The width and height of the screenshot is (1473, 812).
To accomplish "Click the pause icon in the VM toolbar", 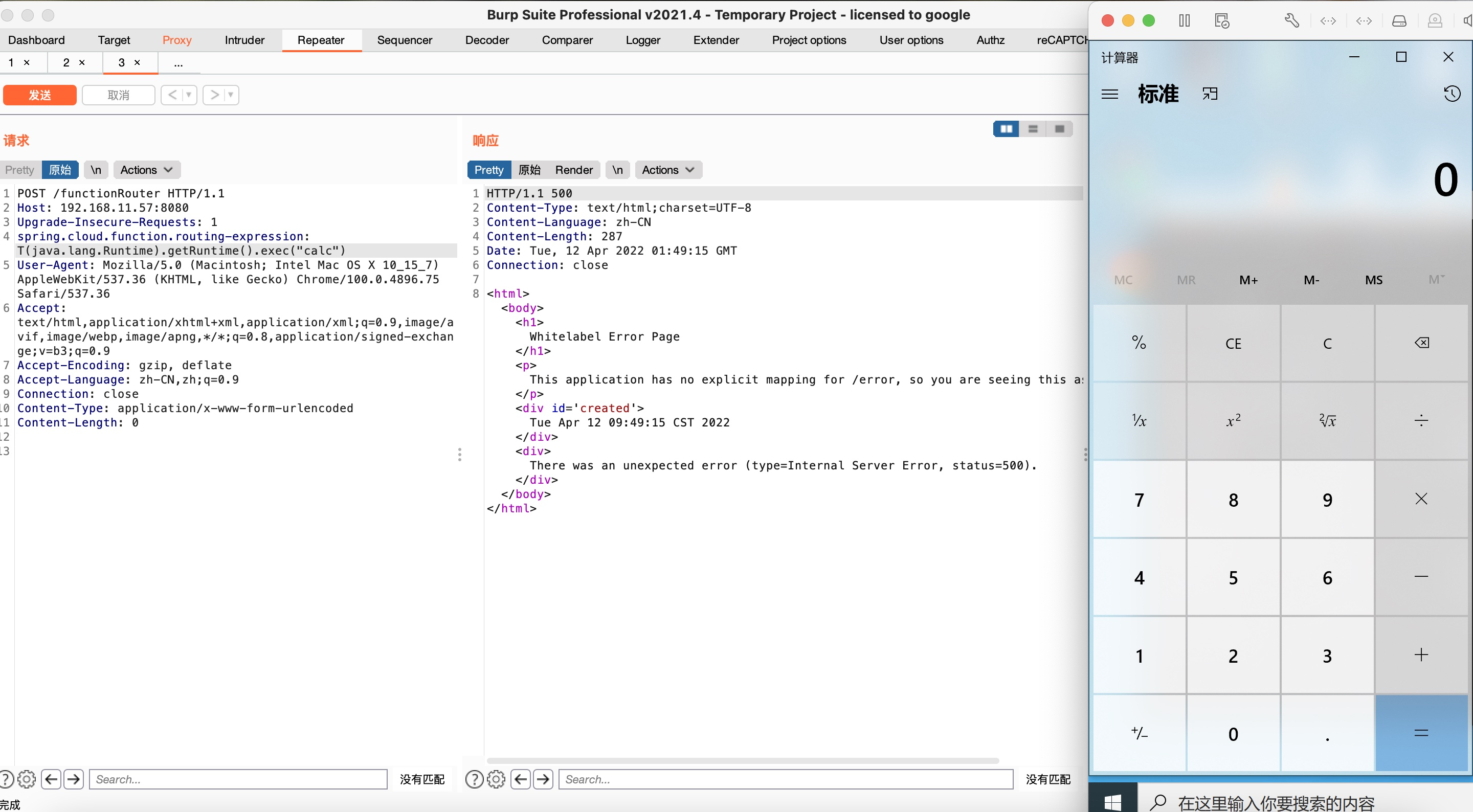I will (x=1184, y=20).
